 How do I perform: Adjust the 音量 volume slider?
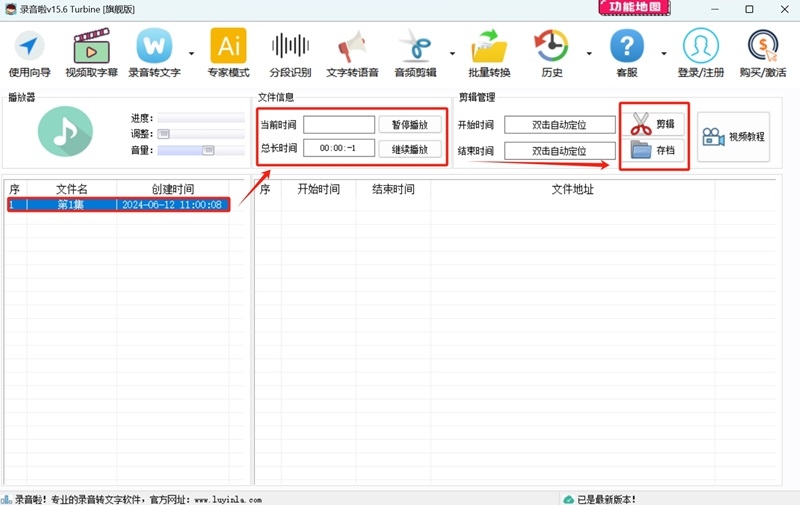[201, 150]
